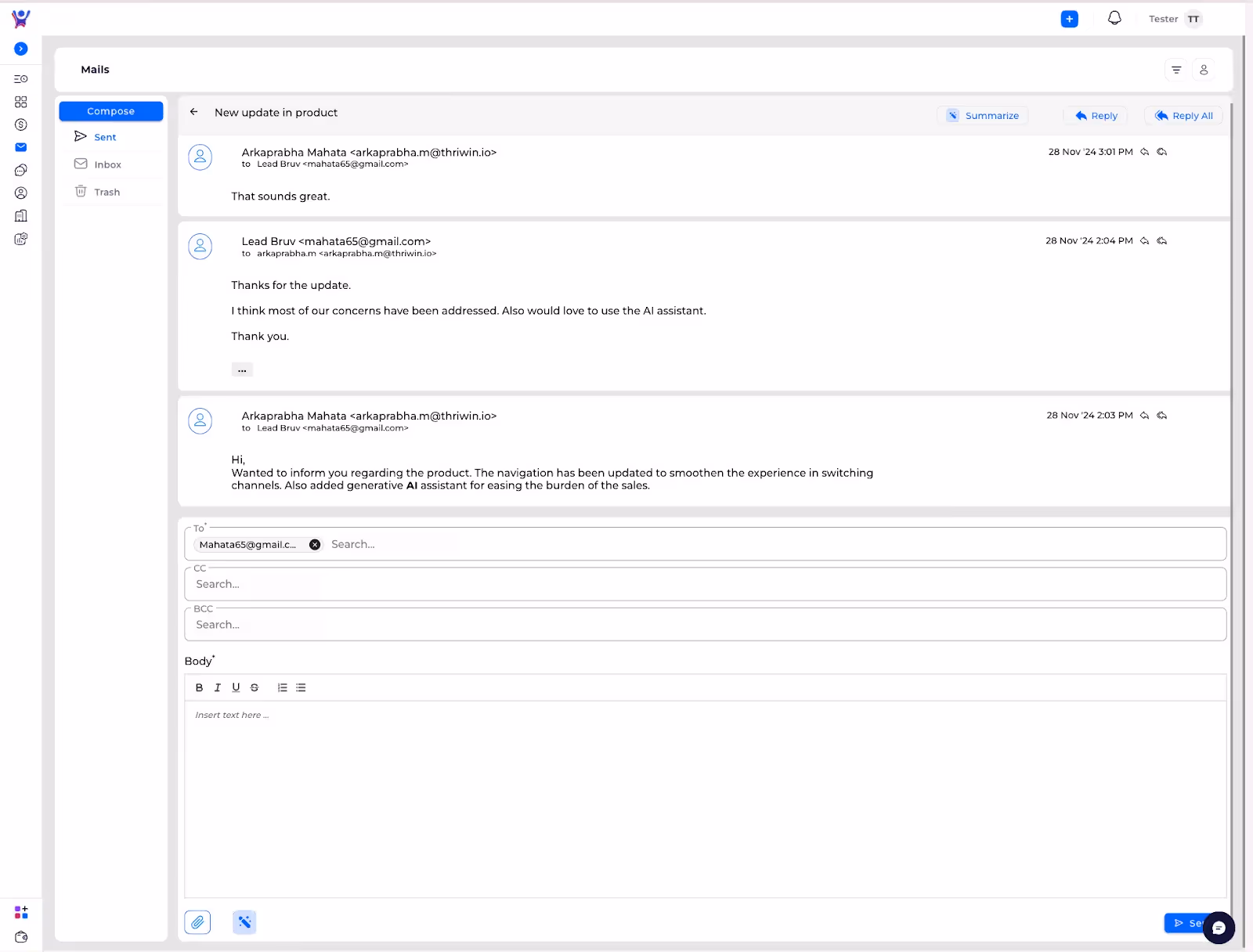
Task: Click the AI magic wand compose button
Action: (x=244, y=922)
